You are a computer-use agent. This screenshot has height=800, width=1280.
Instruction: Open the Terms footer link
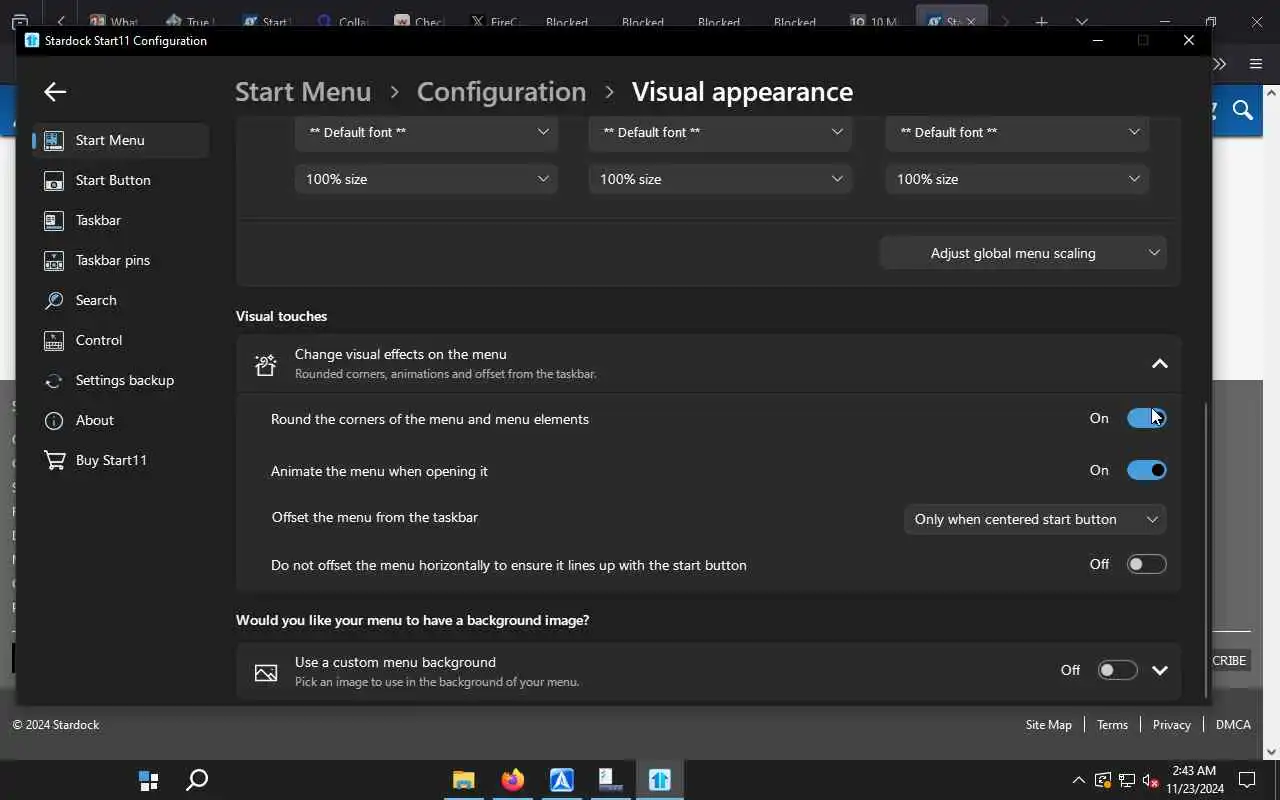[1112, 725]
